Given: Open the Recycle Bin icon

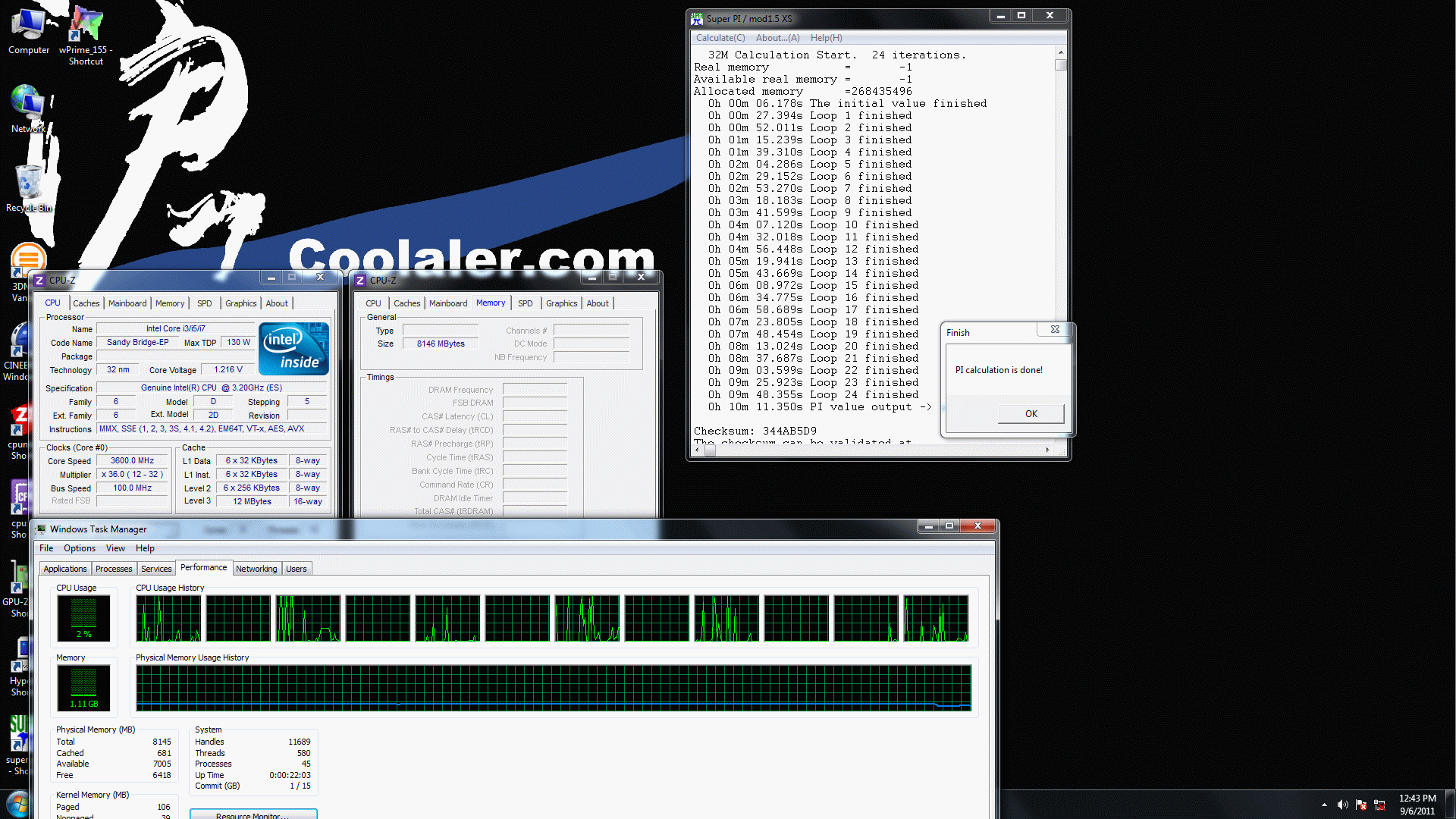Looking at the screenshot, I should coord(29,188).
